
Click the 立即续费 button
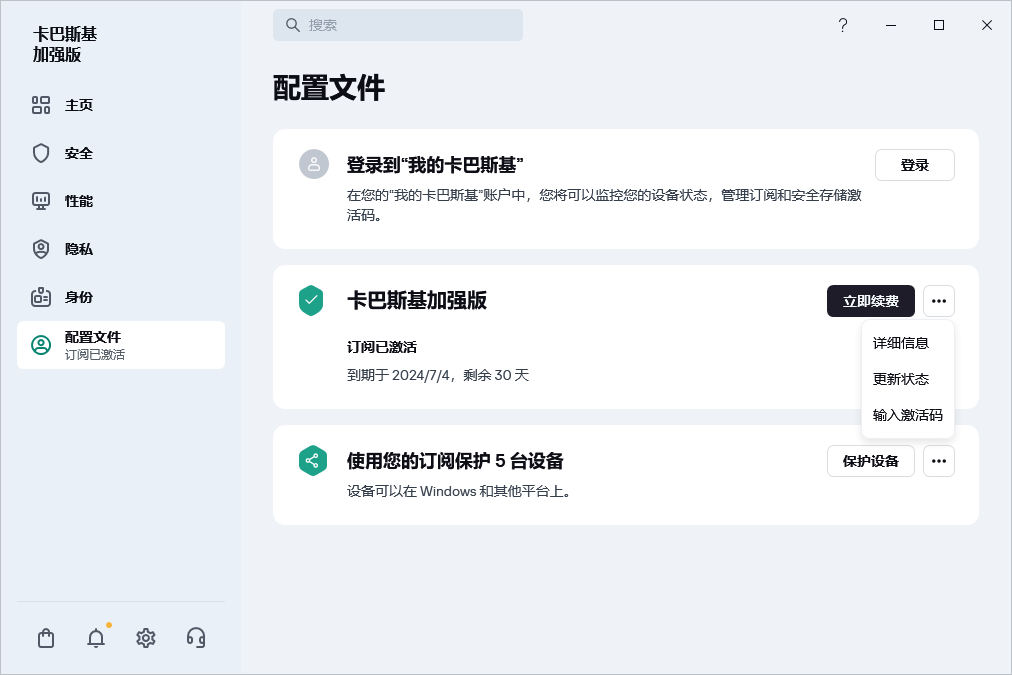click(870, 301)
